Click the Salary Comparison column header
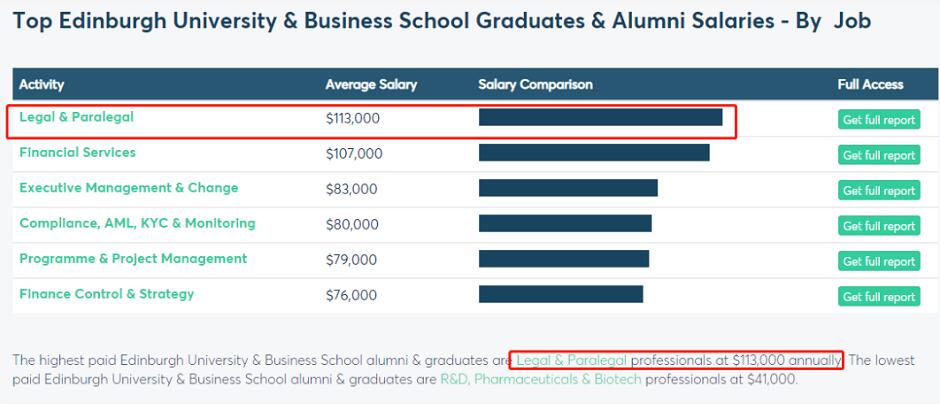The image size is (940, 404). point(535,85)
